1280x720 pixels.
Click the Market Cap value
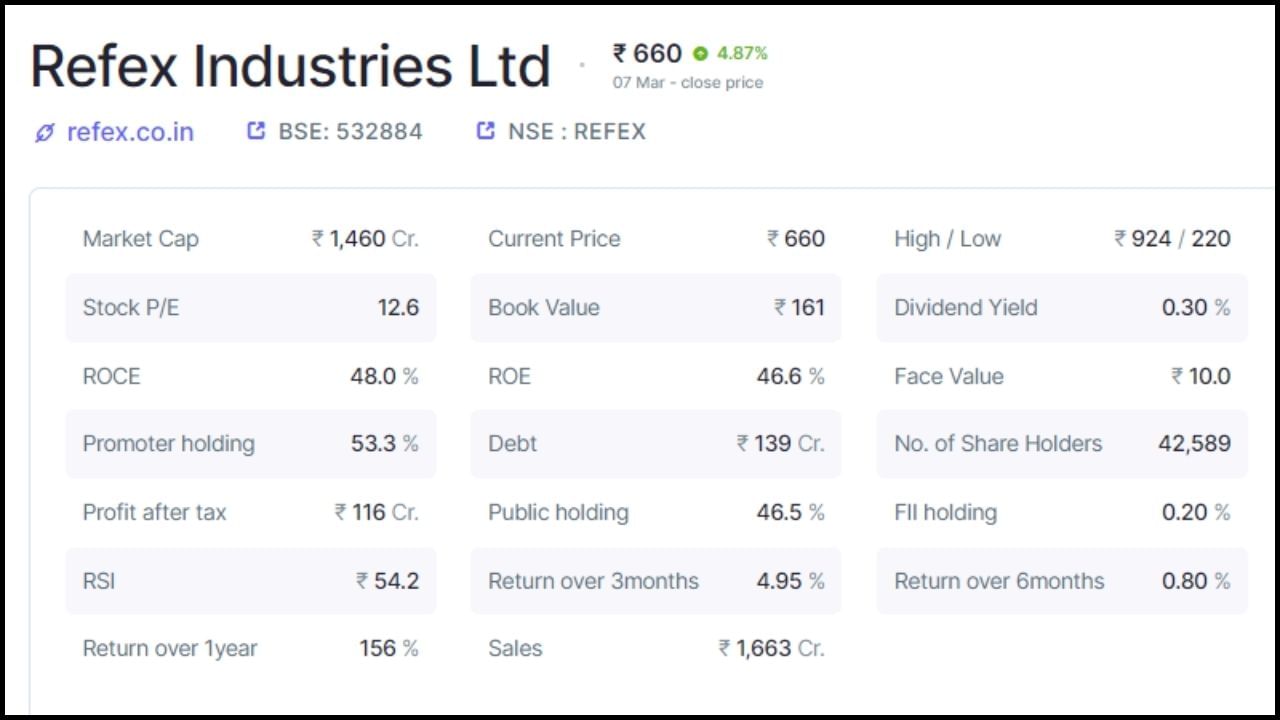pyautogui.click(x=365, y=239)
